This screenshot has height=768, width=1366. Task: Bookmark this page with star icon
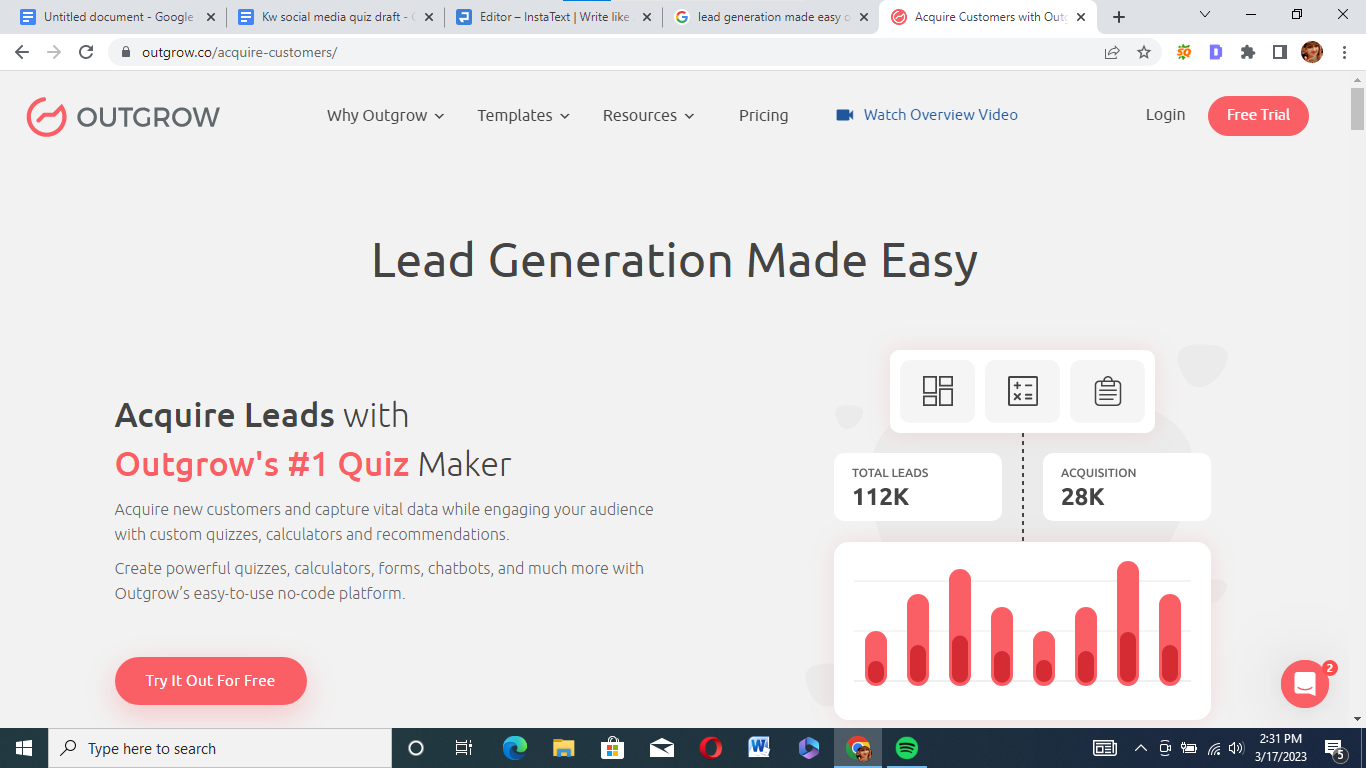coord(1144,52)
